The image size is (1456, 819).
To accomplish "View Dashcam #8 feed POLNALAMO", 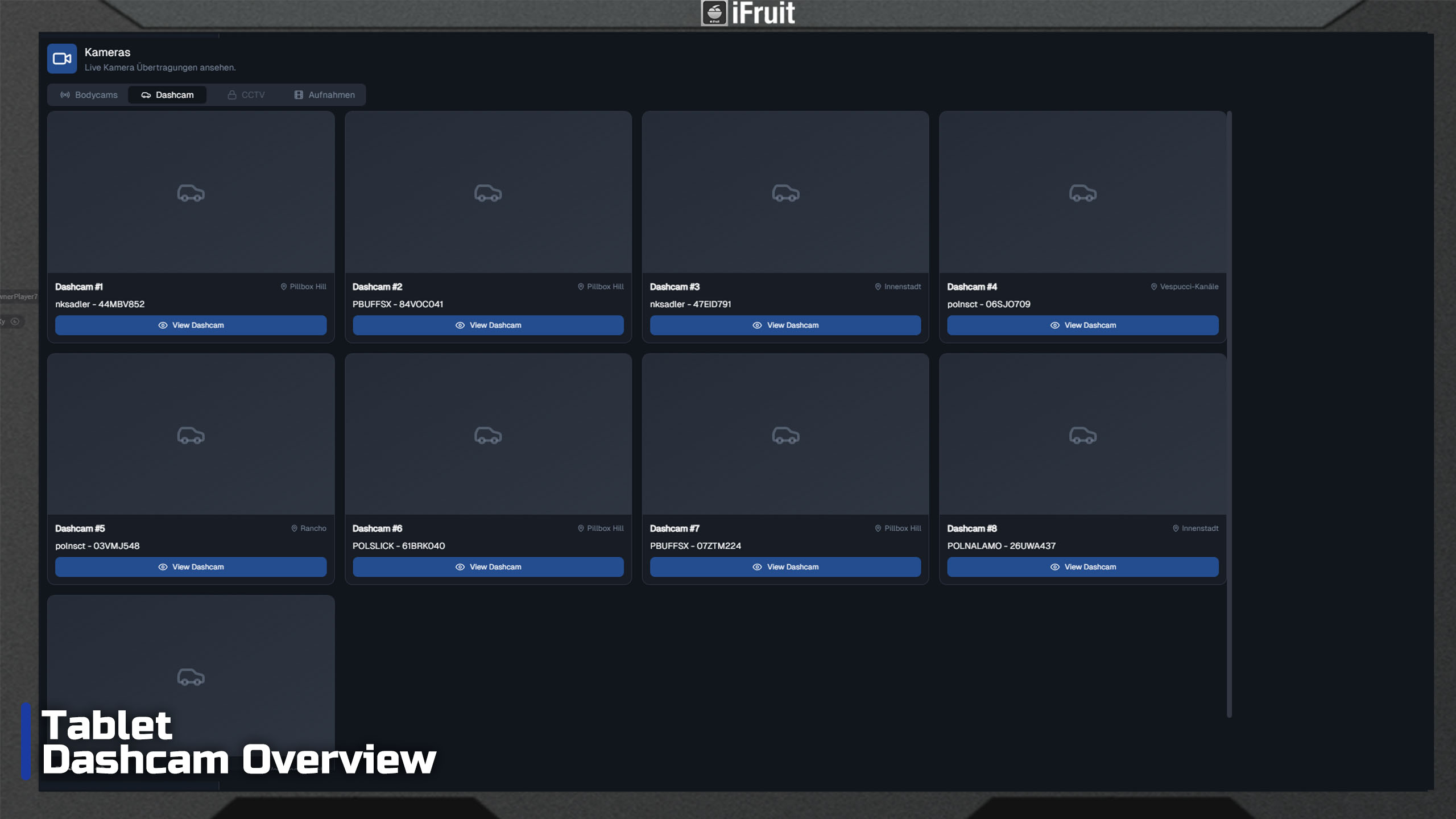I will click(1082, 567).
